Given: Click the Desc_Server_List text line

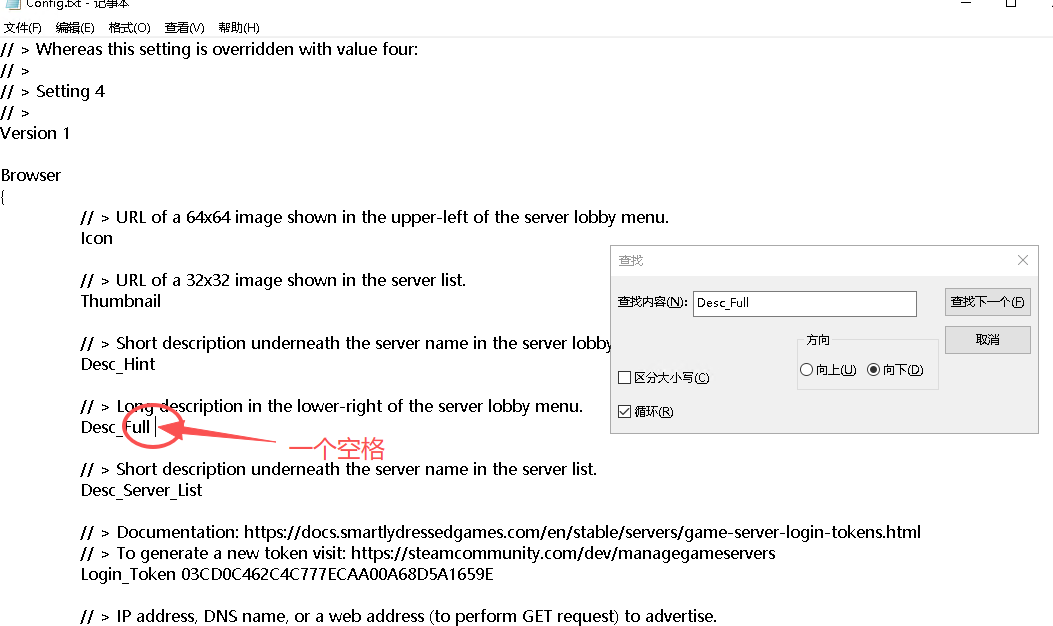Looking at the screenshot, I should 141,490.
